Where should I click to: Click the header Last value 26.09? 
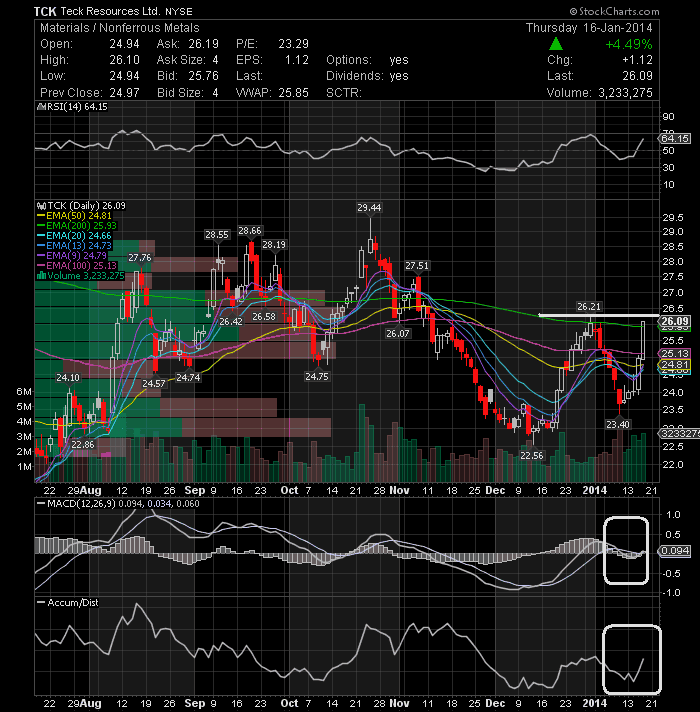[637, 76]
